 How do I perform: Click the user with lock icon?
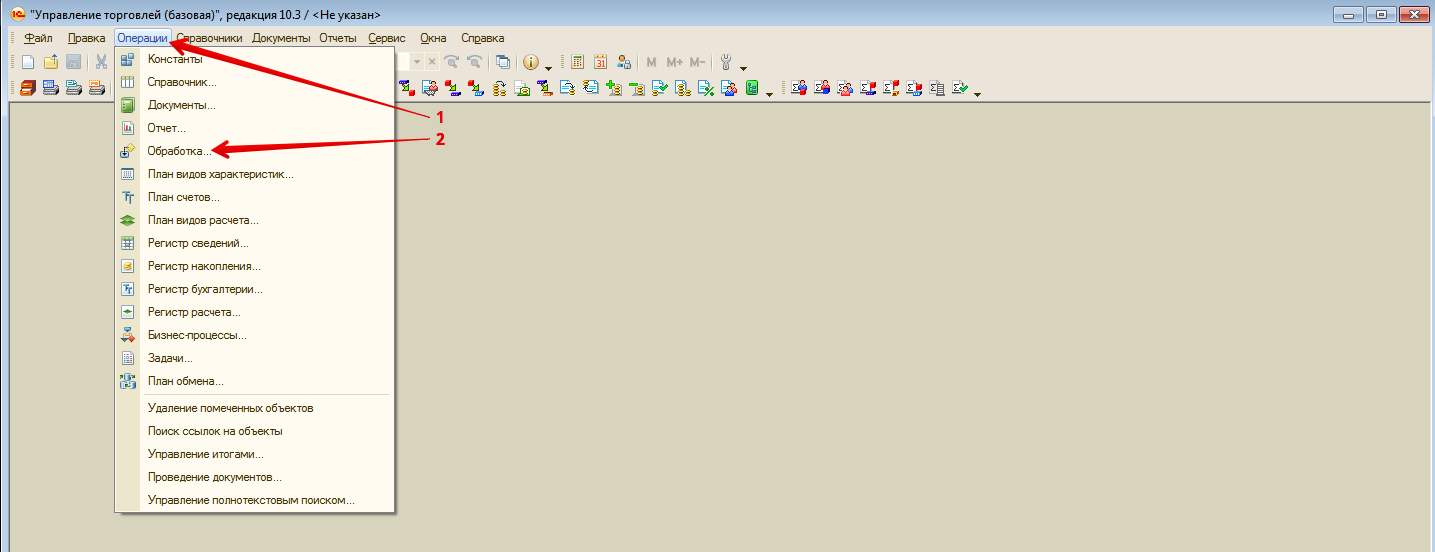tap(624, 62)
